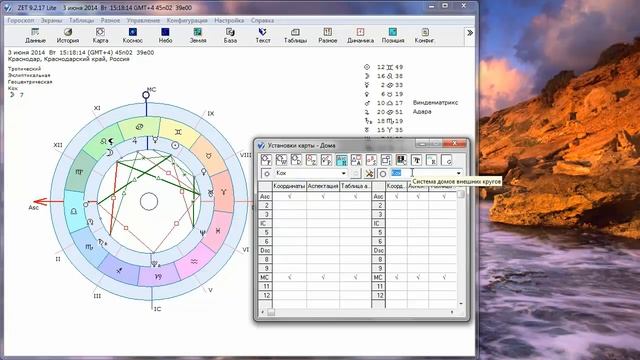Image resolution: width=640 pixels, height=360 pixels.
Task: Click the star name Виндемиатрикс
Action: tap(436, 102)
